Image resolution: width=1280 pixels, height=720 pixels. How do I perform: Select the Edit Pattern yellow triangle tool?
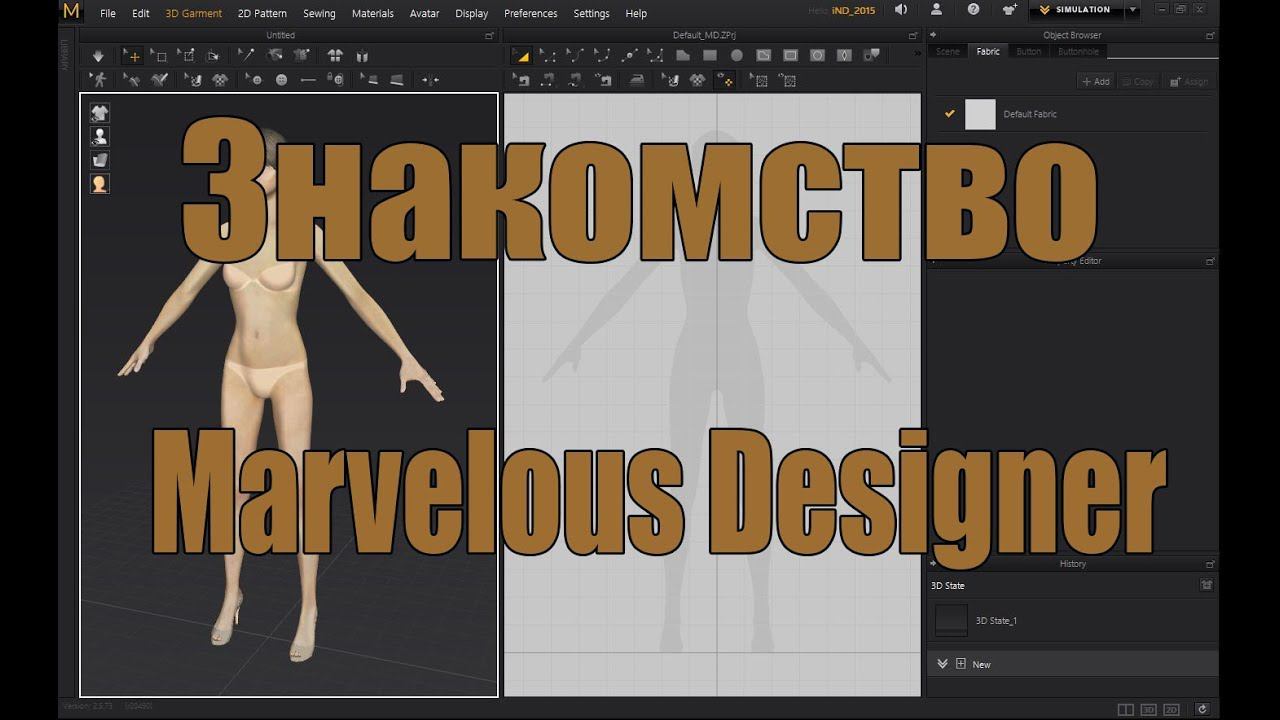[521, 56]
